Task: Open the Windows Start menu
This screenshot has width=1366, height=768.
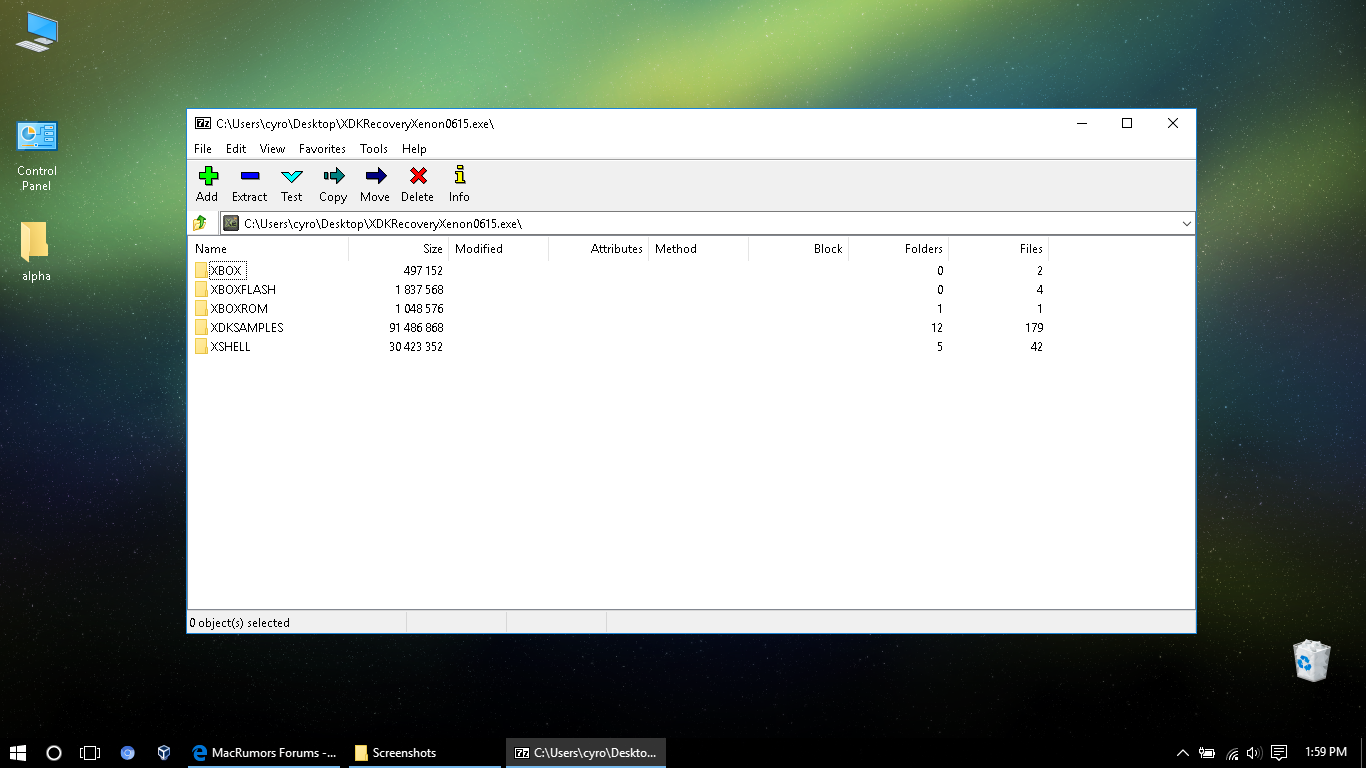Action: [x=18, y=752]
